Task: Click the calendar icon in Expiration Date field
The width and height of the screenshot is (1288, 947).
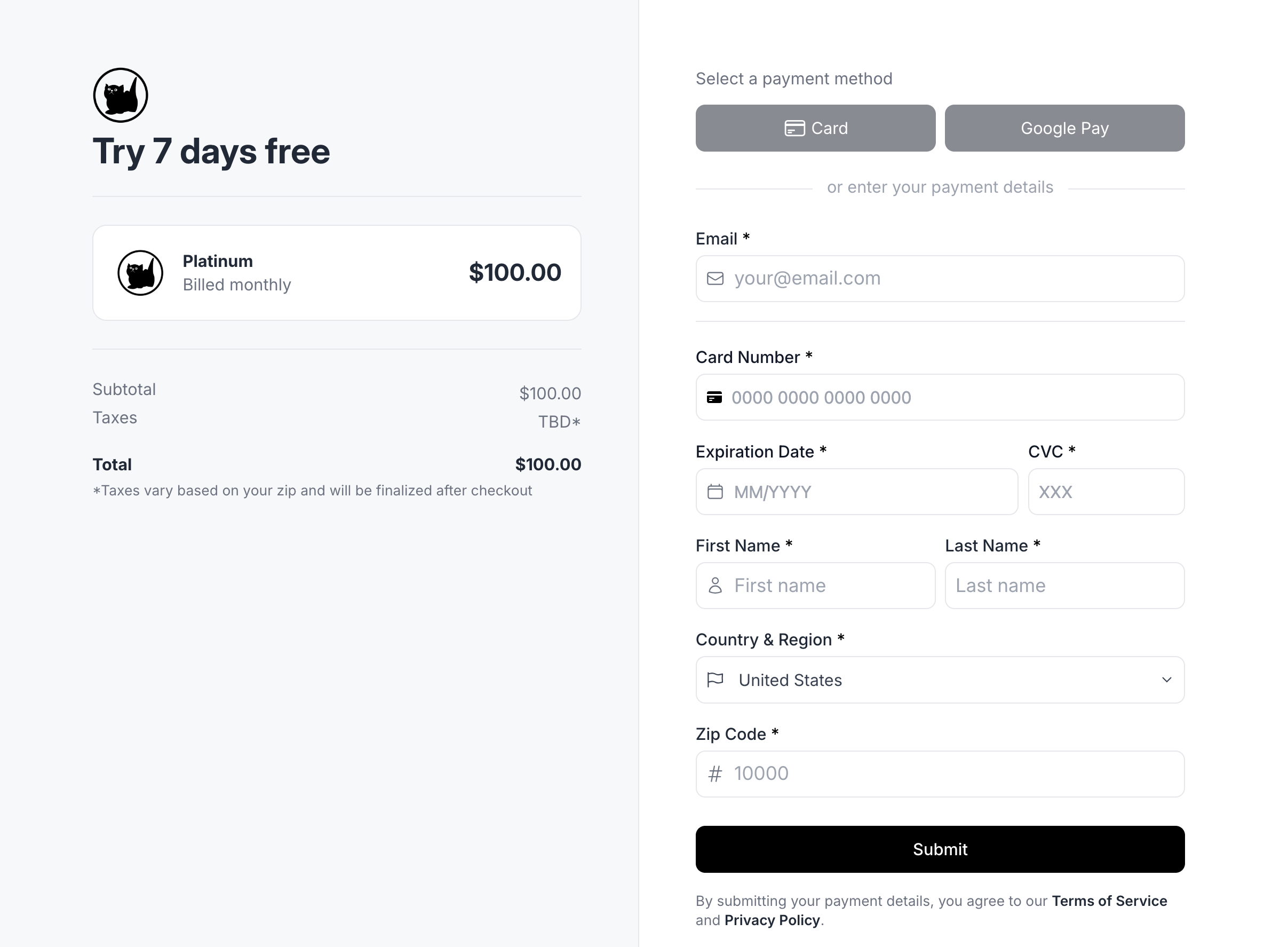Action: click(x=715, y=492)
